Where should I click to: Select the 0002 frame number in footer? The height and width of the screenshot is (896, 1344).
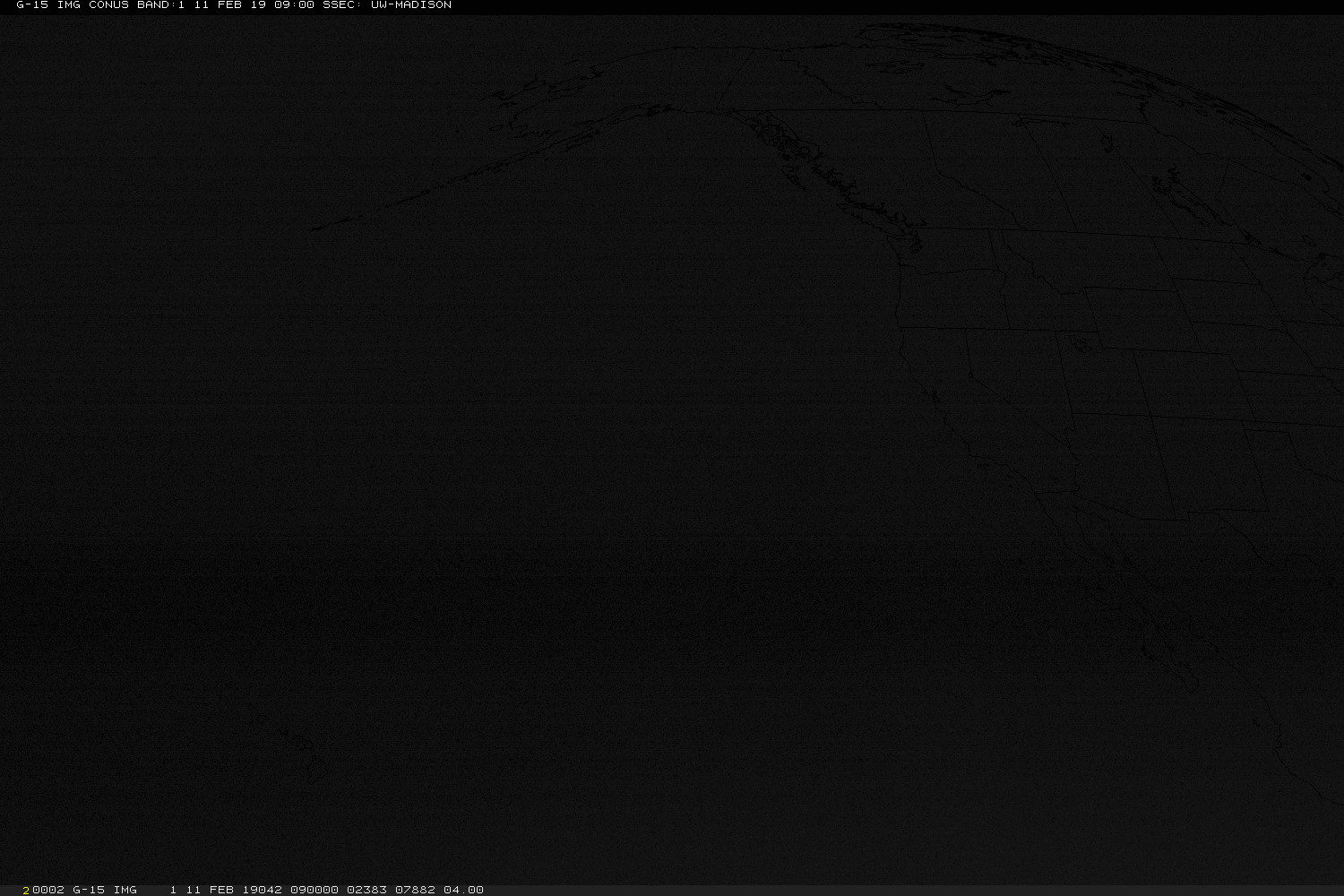click(48, 890)
